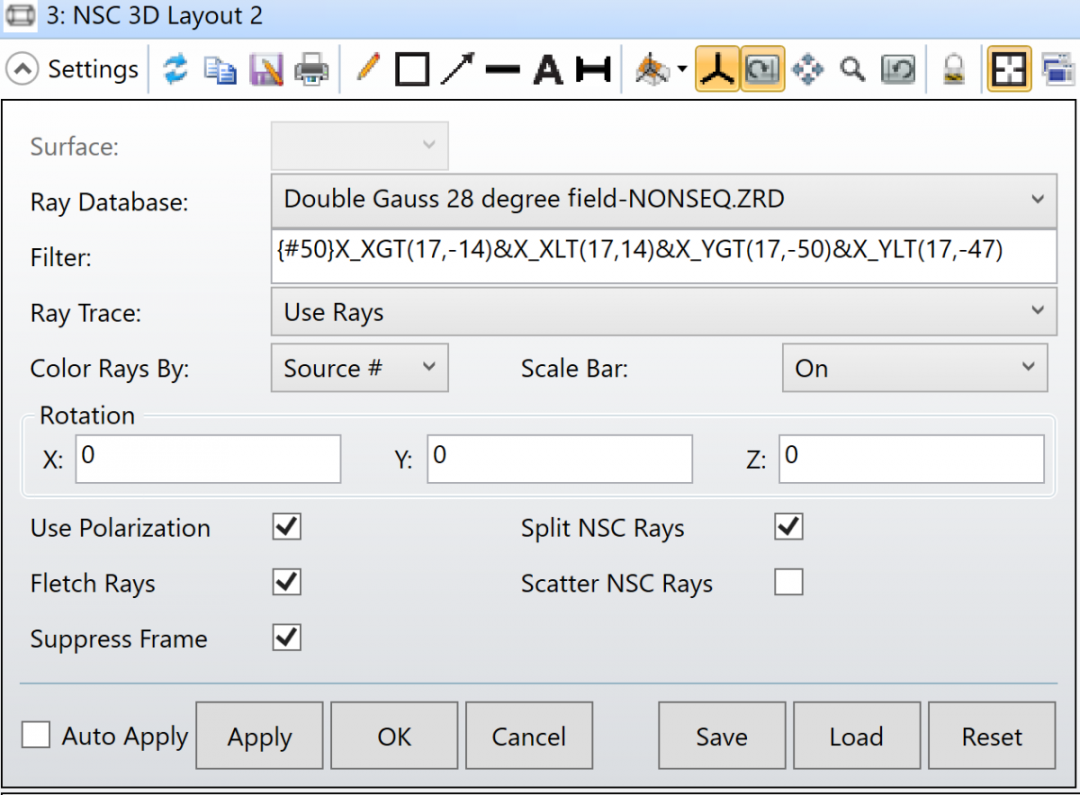Select the zoom magnifier tool
The image size is (1080, 795).
click(853, 70)
